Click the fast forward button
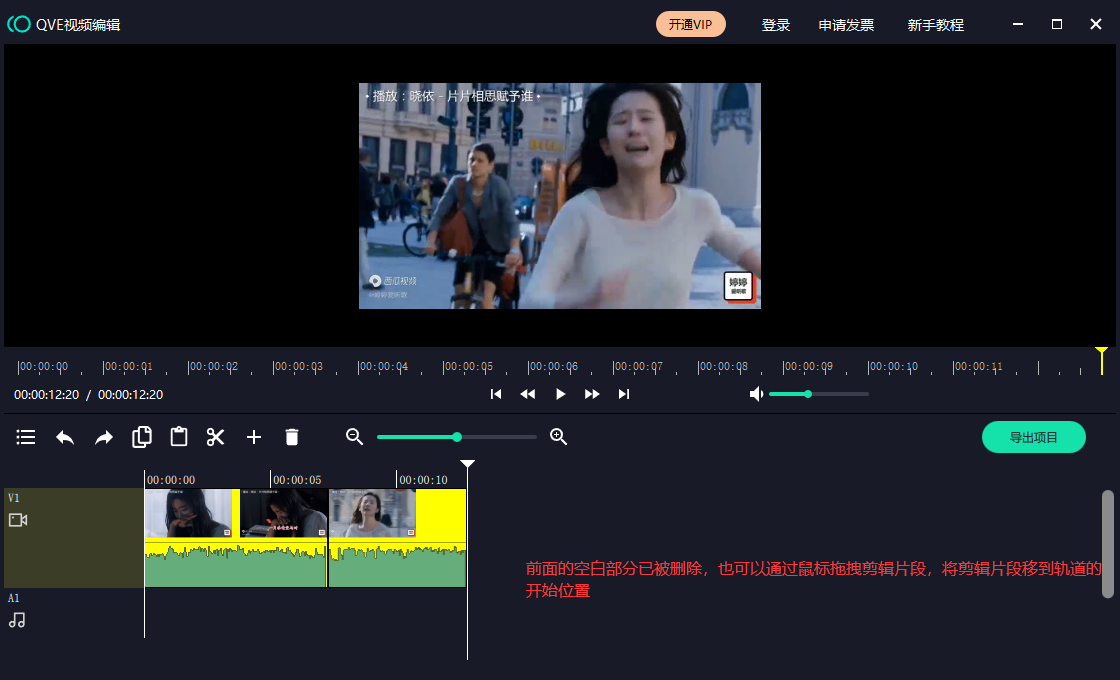The height and width of the screenshot is (680, 1120). coord(592,394)
